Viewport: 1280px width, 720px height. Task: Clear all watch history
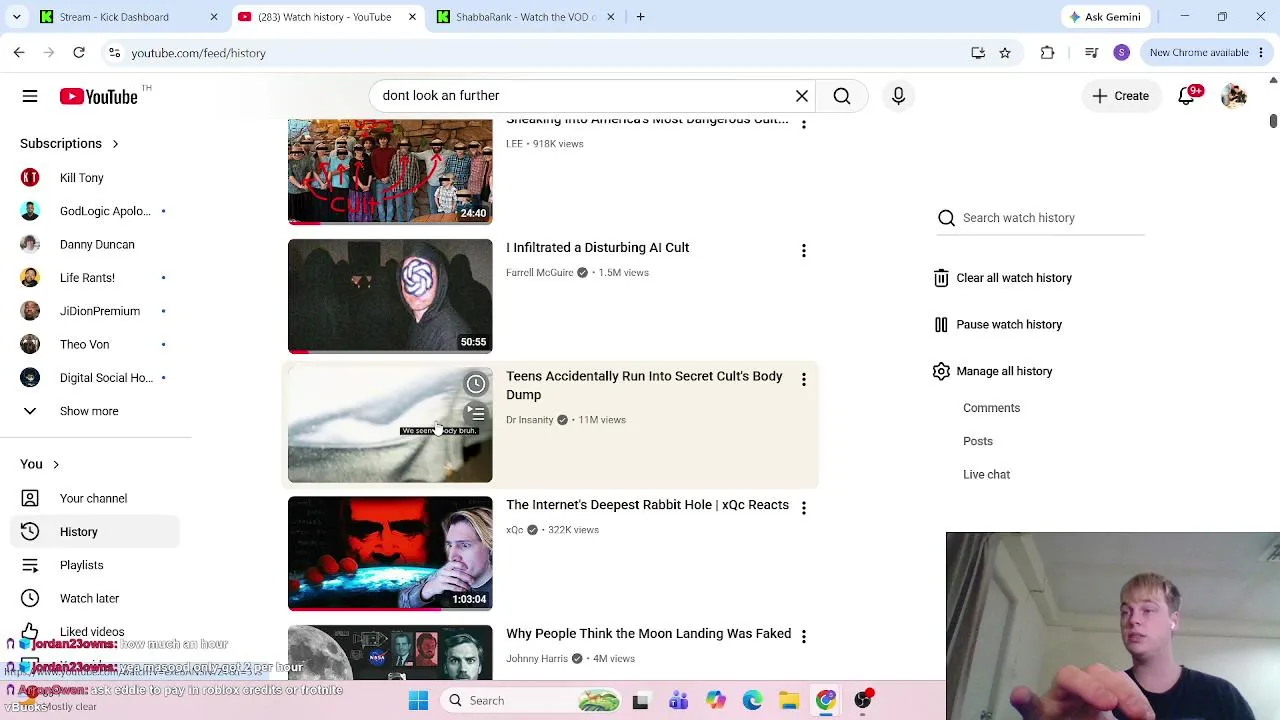click(x=1002, y=278)
